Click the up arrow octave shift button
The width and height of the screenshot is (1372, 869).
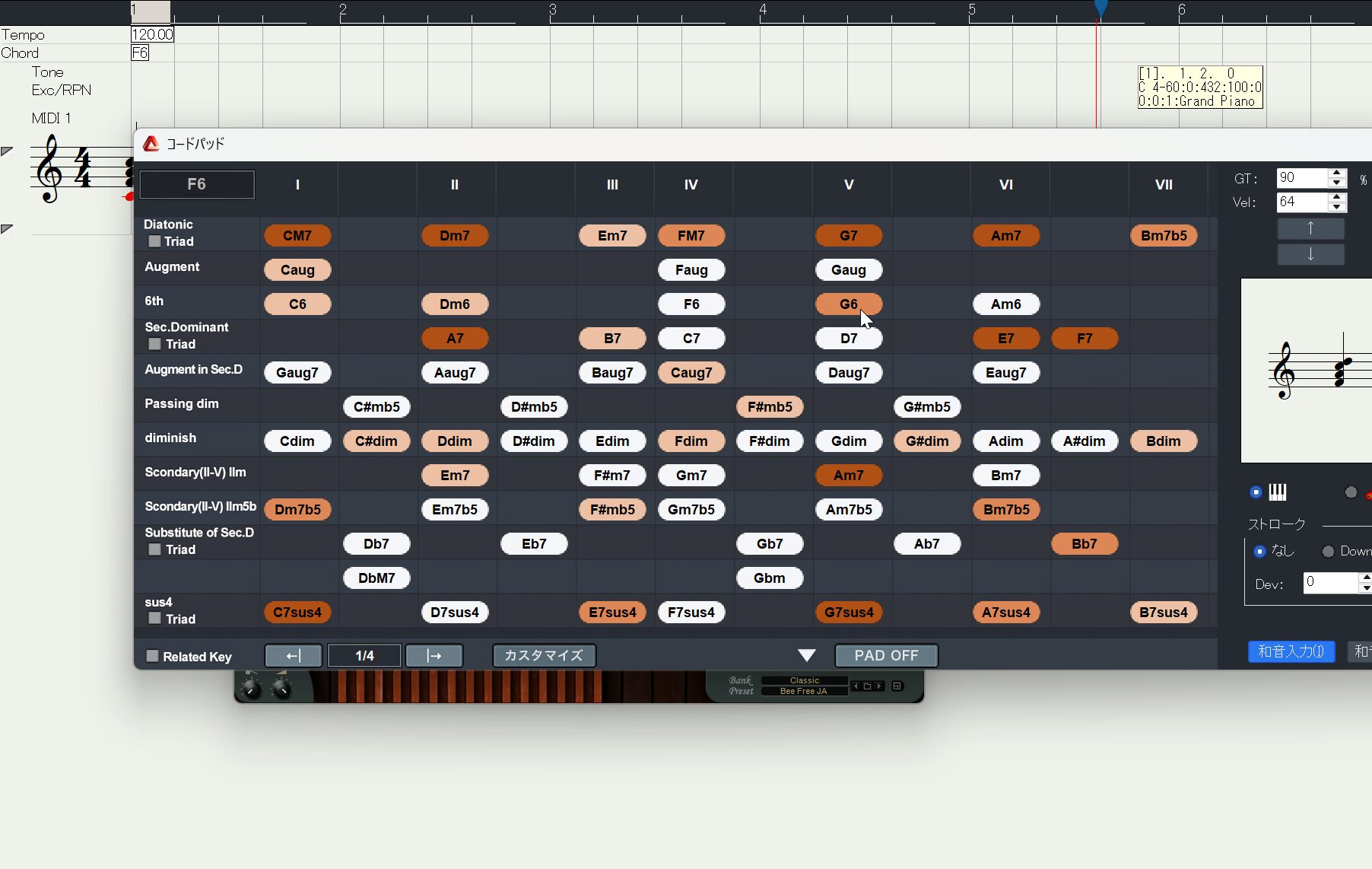[x=1310, y=228]
